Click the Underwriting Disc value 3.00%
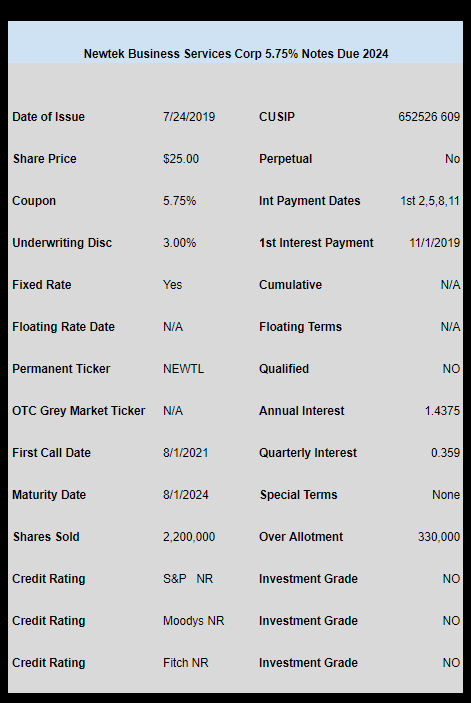 [x=179, y=243]
